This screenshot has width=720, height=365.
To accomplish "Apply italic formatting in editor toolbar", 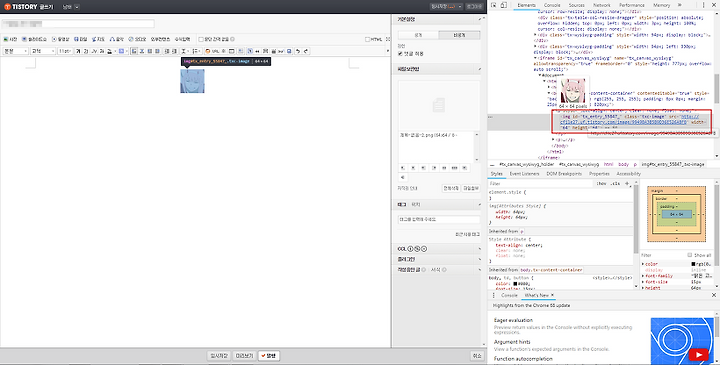I will (x=94, y=51).
